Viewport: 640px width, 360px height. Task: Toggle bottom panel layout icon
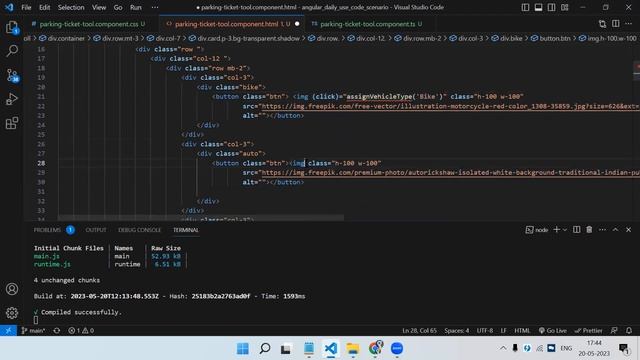coord(538,7)
